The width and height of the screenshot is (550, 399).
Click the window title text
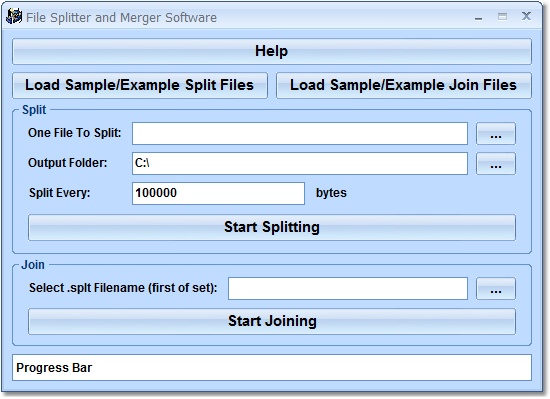(121, 18)
